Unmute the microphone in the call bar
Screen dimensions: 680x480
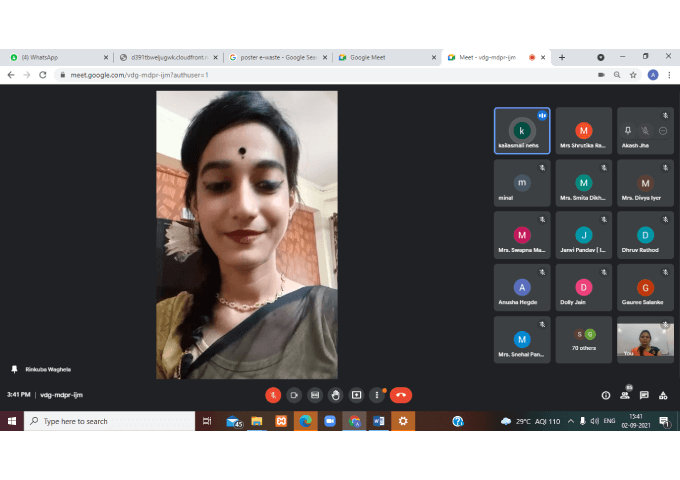click(273, 395)
